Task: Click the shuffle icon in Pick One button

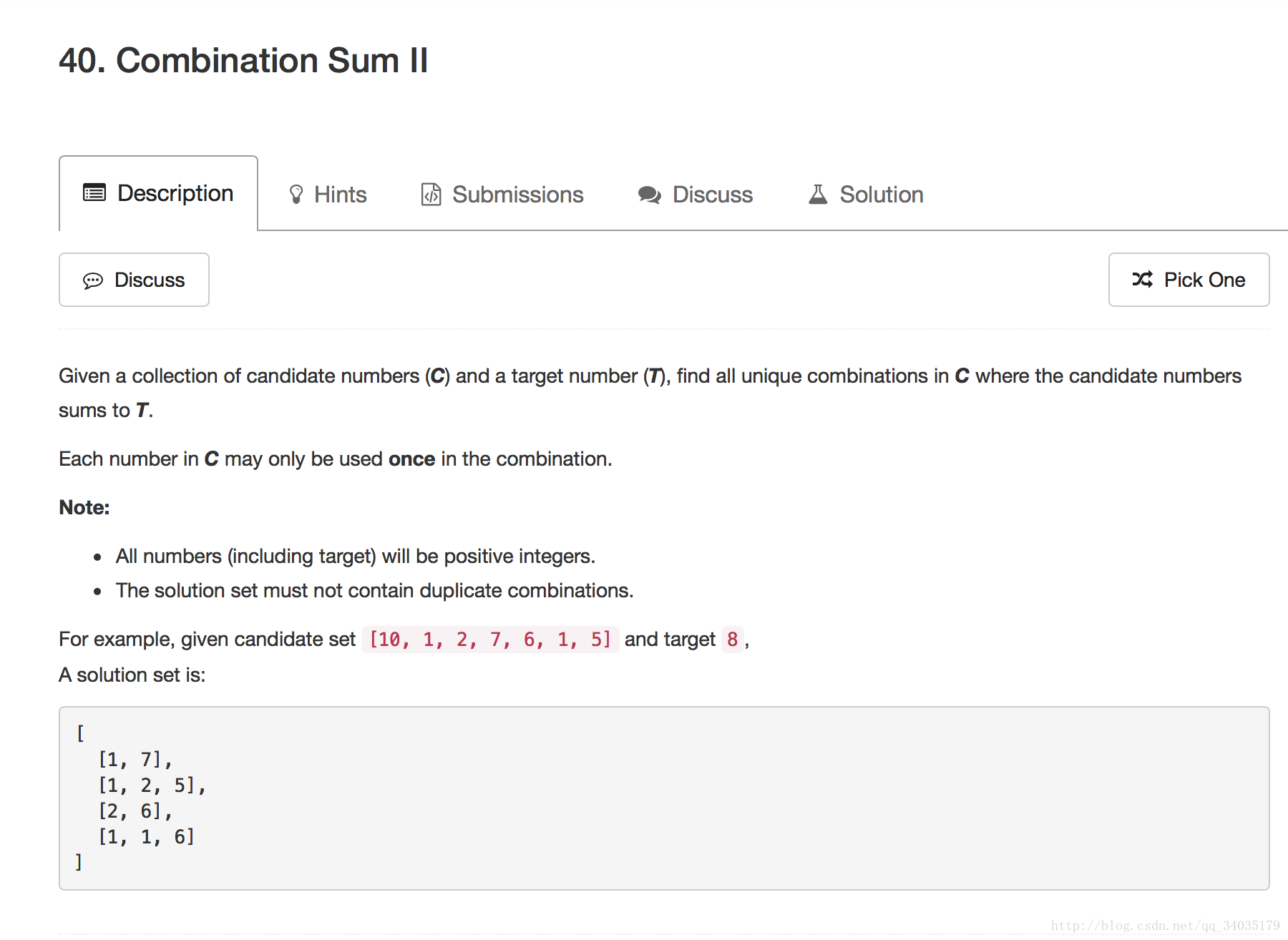Action: click(x=1143, y=279)
